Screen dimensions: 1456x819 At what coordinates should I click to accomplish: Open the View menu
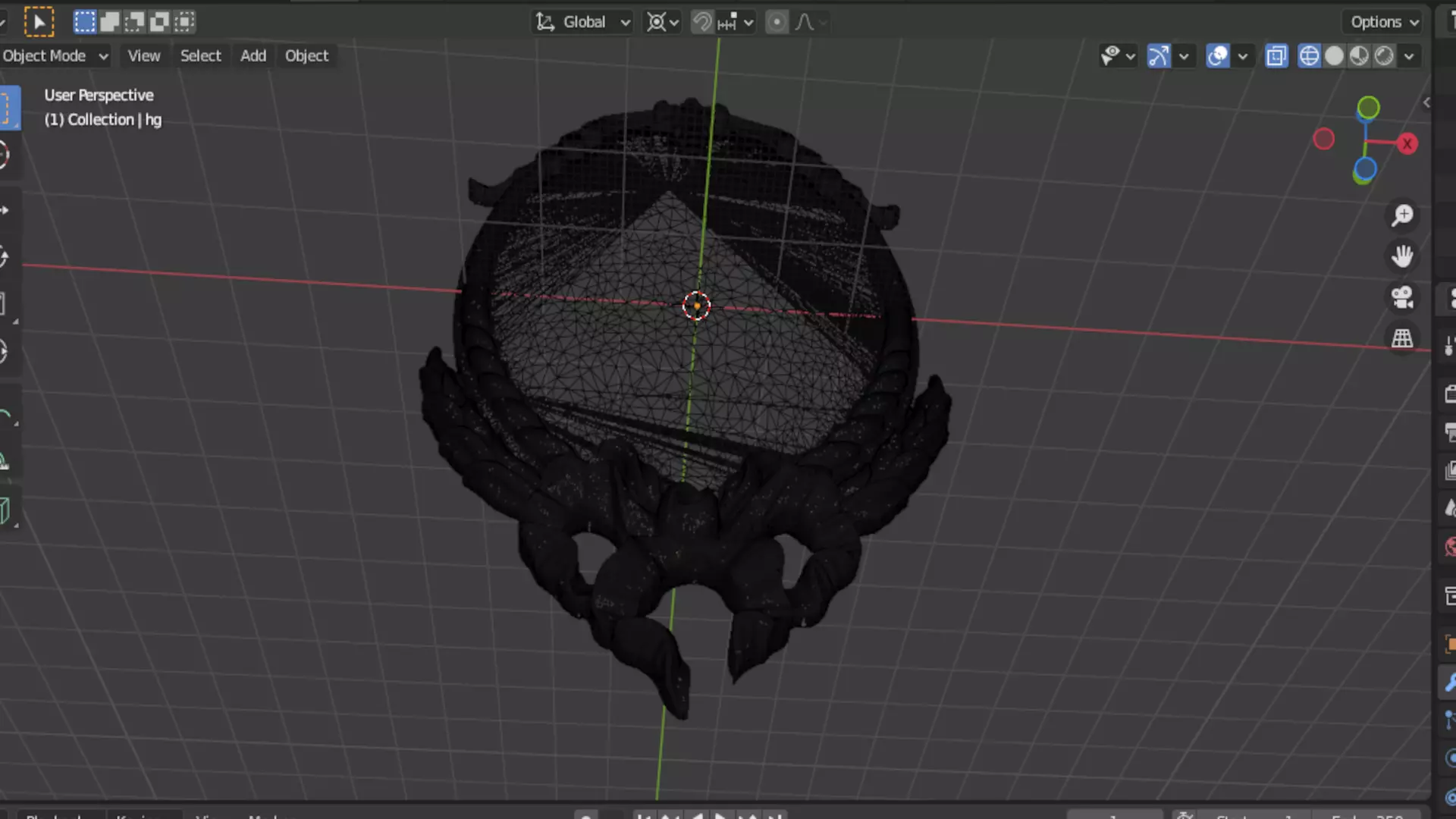[x=143, y=55]
